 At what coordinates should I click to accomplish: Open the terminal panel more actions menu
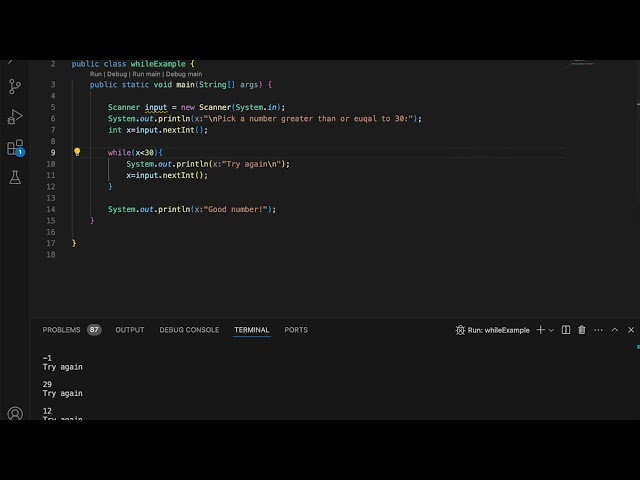(x=598, y=330)
